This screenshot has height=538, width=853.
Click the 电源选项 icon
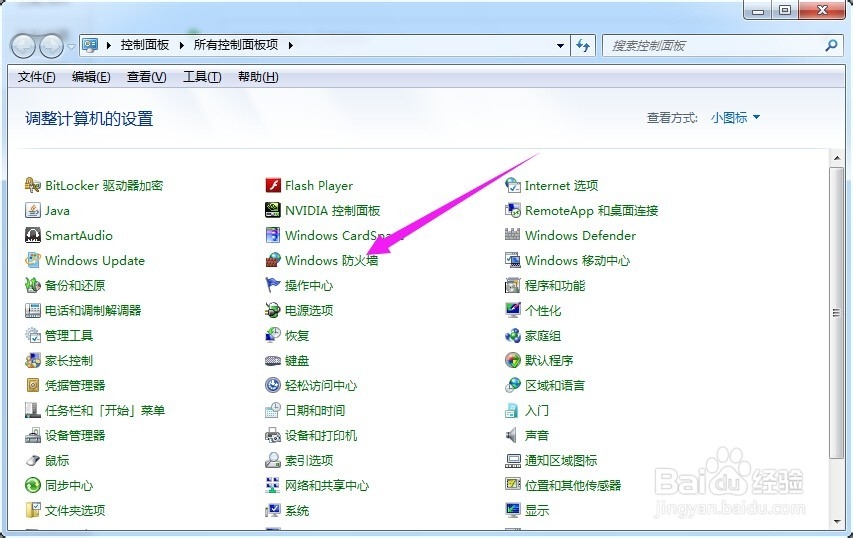(x=273, y=311)
